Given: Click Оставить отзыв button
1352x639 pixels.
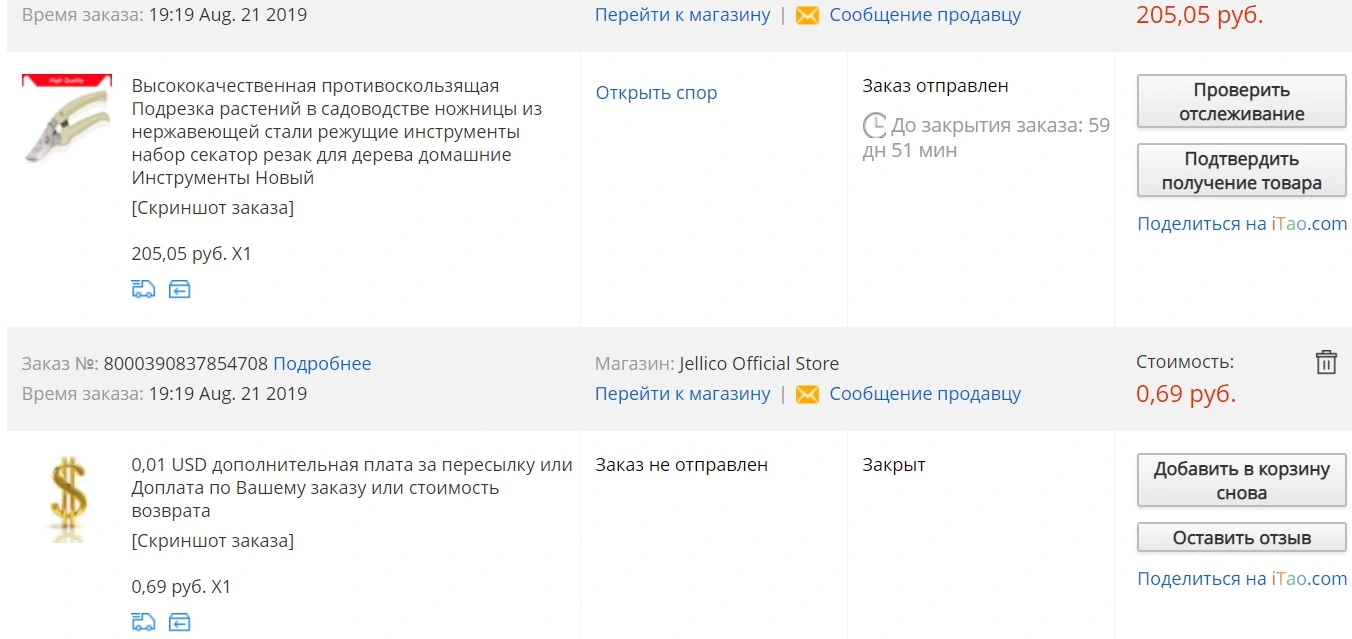Looking at the screenshot, I should (x=1241, y=538).
